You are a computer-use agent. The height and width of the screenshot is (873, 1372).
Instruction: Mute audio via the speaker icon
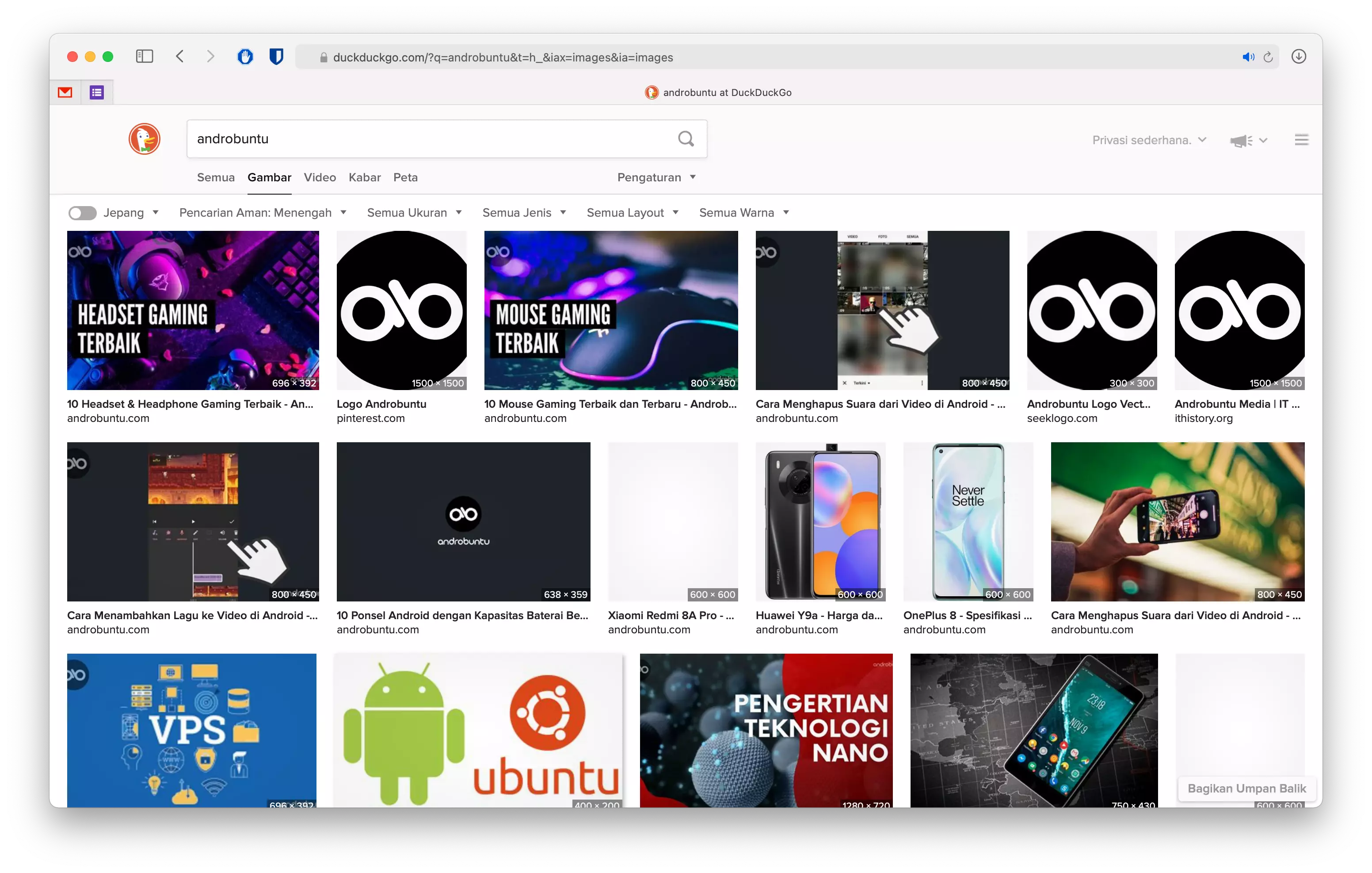coord(1248,57)
